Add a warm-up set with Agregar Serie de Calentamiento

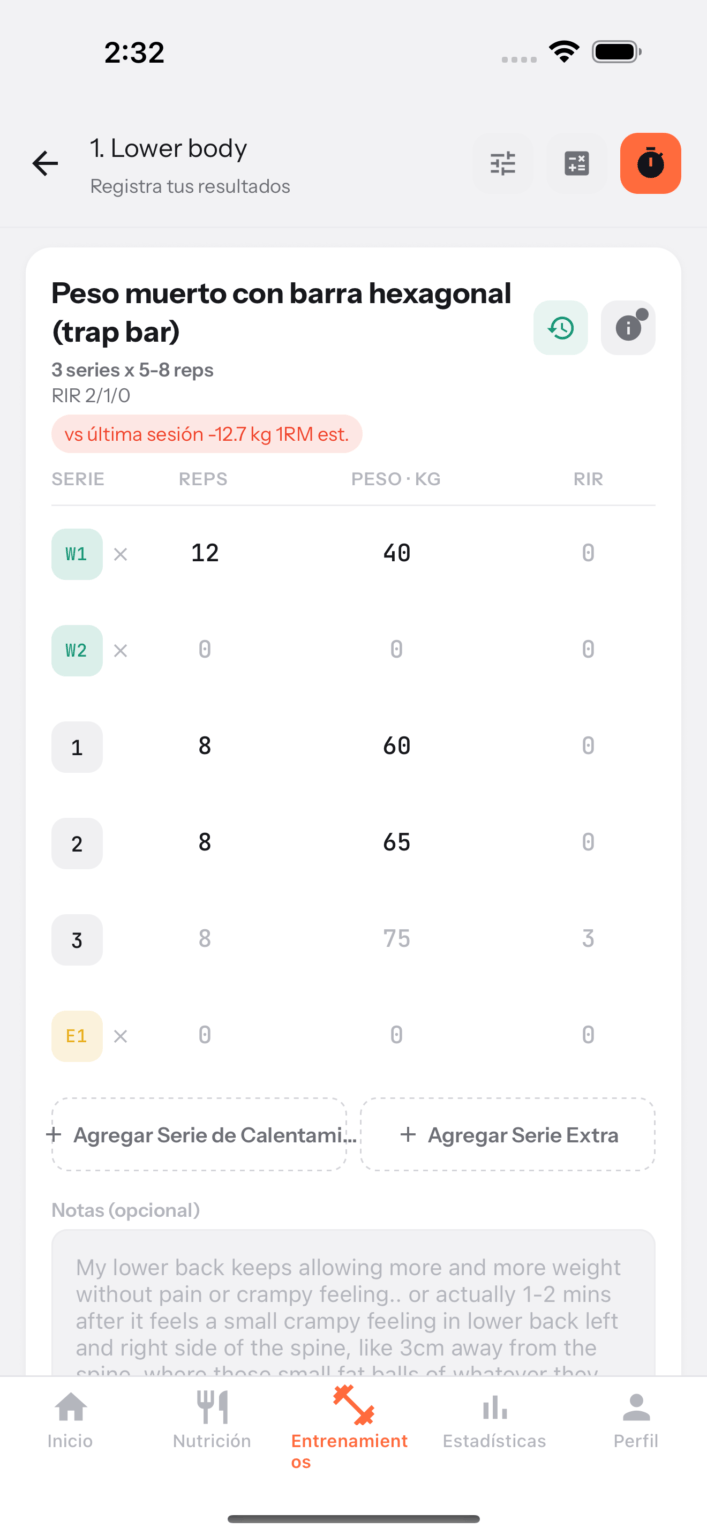(x=199, y=1135)
